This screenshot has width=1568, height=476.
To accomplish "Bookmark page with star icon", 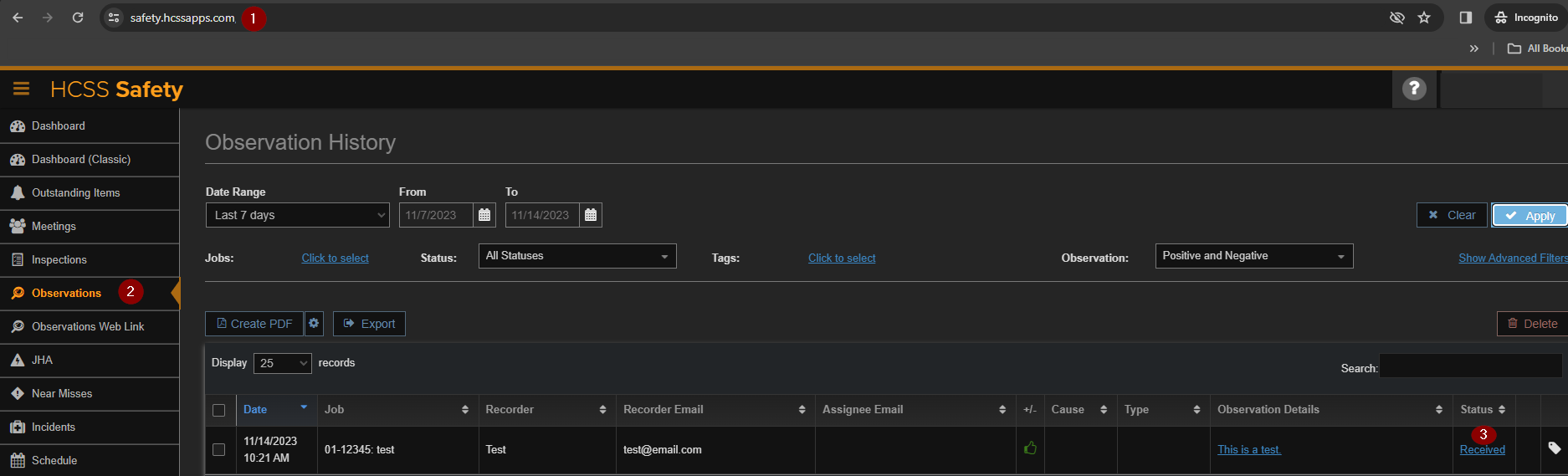I will pos(1424,18).
